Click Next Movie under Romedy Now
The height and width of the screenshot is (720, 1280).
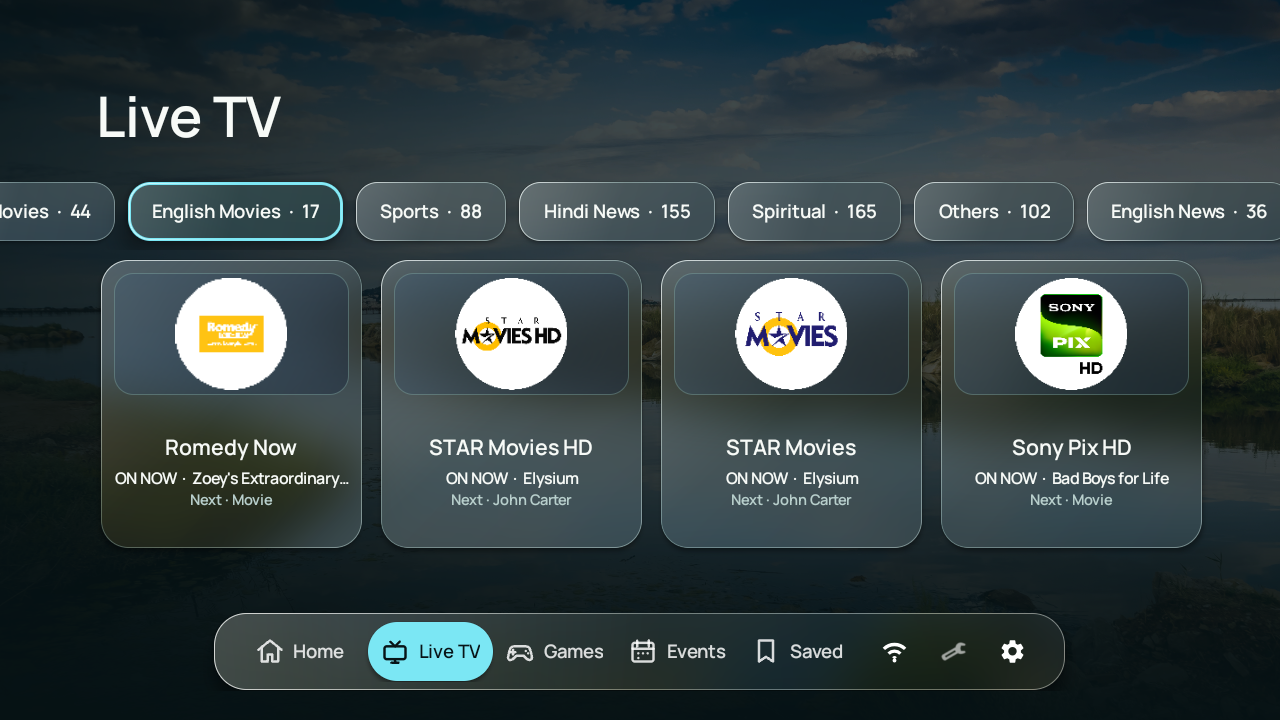pyautogui.click(x=231, y=500)
